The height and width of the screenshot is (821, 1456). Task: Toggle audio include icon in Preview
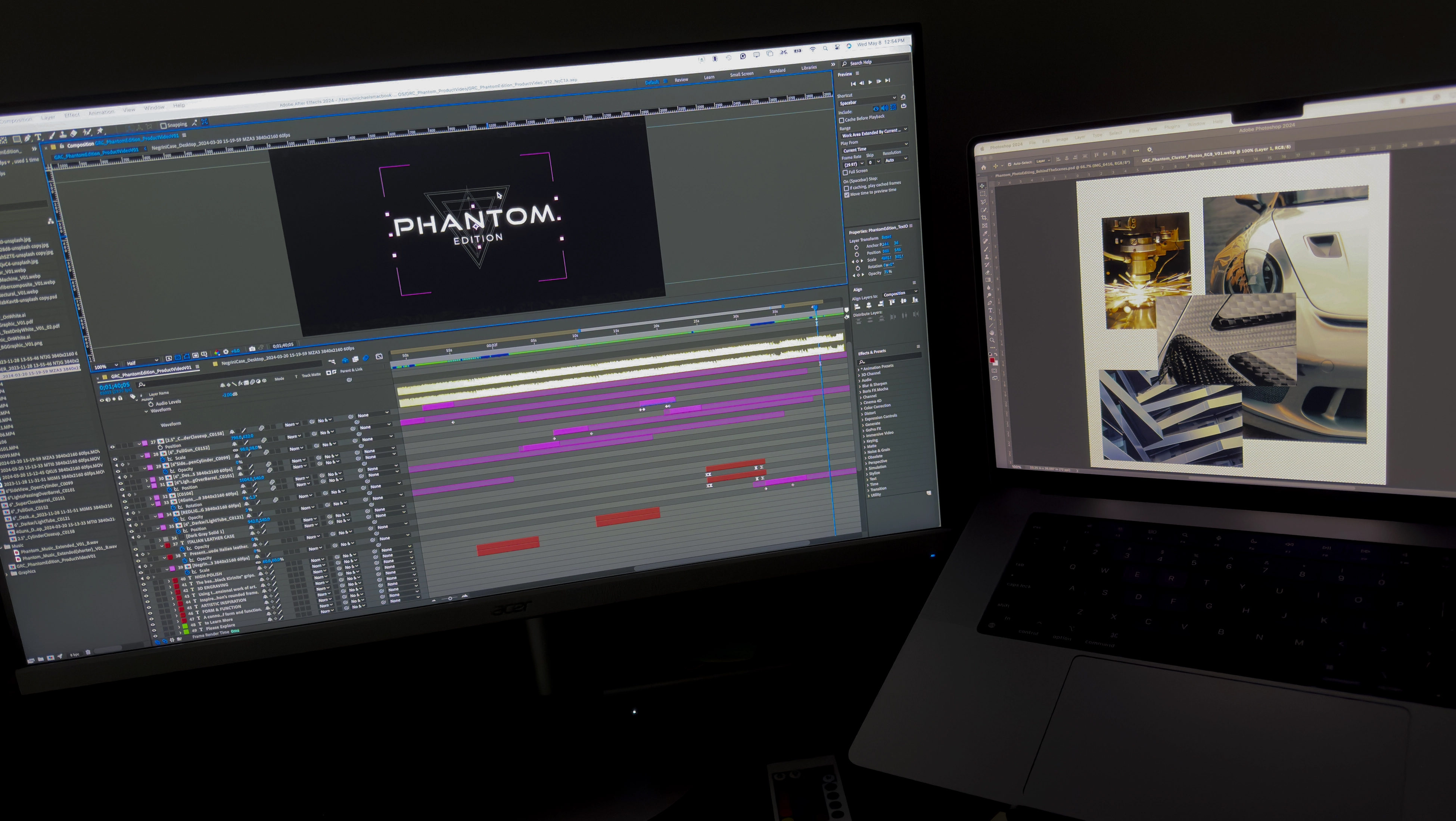884,108
